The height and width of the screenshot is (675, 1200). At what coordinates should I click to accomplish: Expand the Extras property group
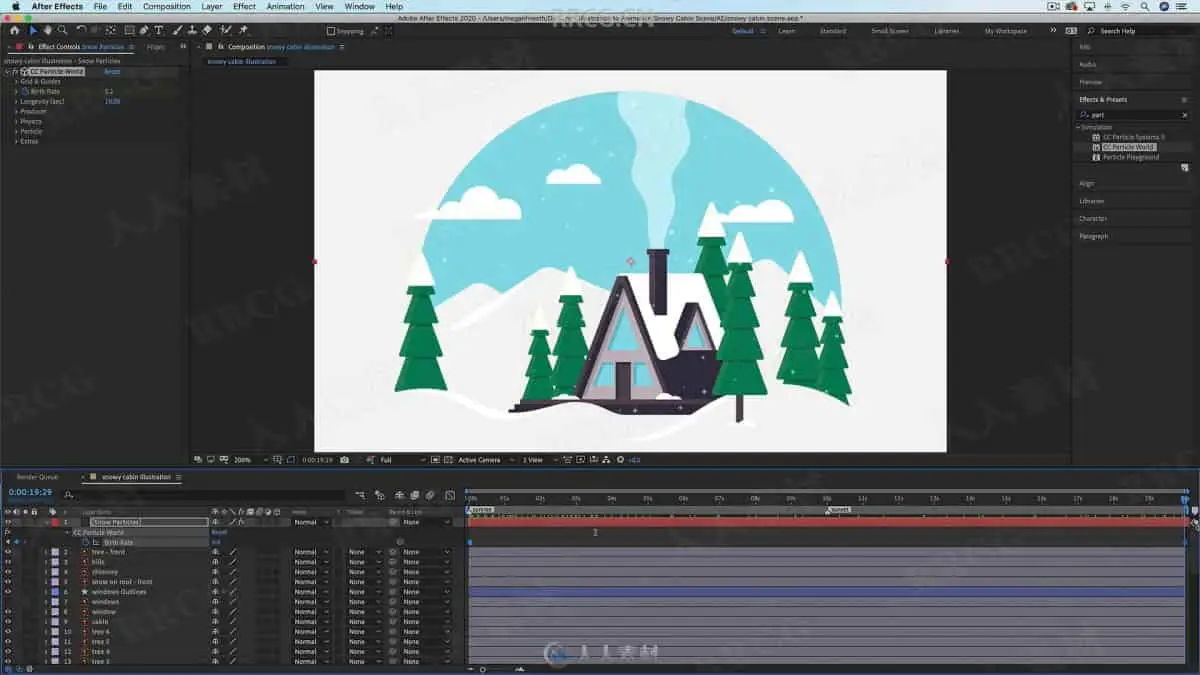[x=16, y=141]
